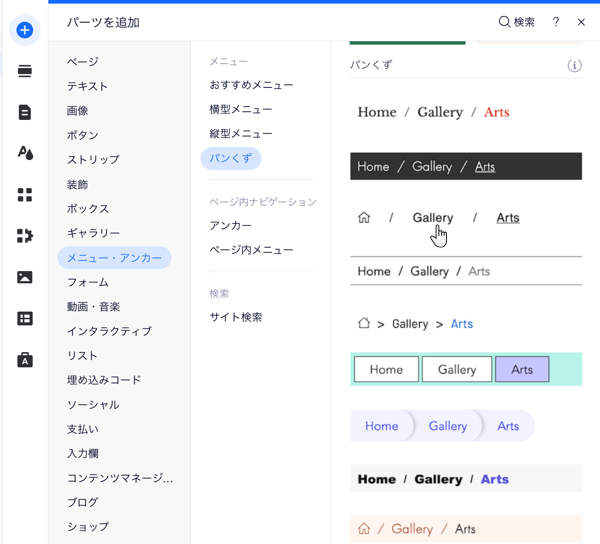
Task: Select the ボックス category
Action: click(88, 209)
